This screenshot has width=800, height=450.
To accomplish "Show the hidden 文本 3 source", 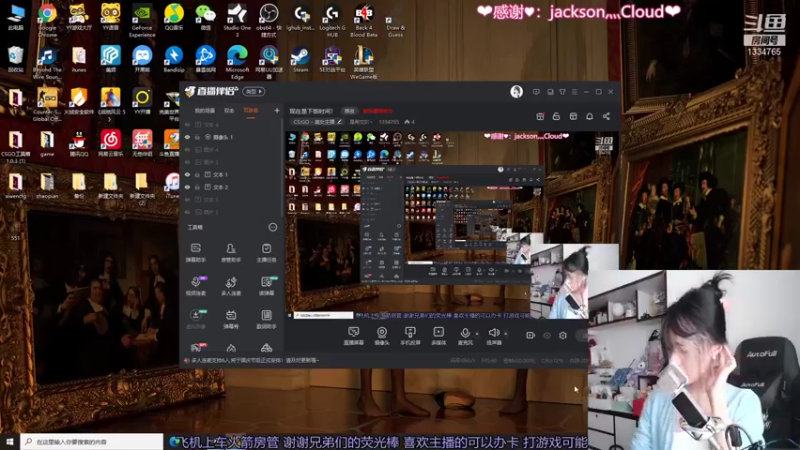I will [187, 199].
